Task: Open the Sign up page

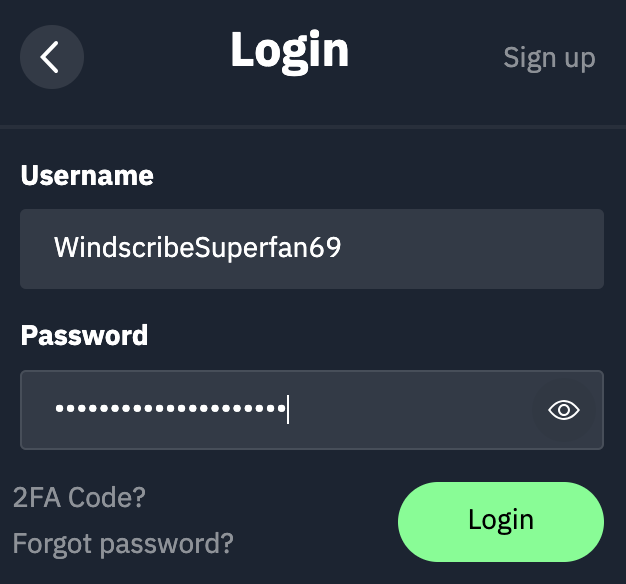Action: tap(549, 58)
